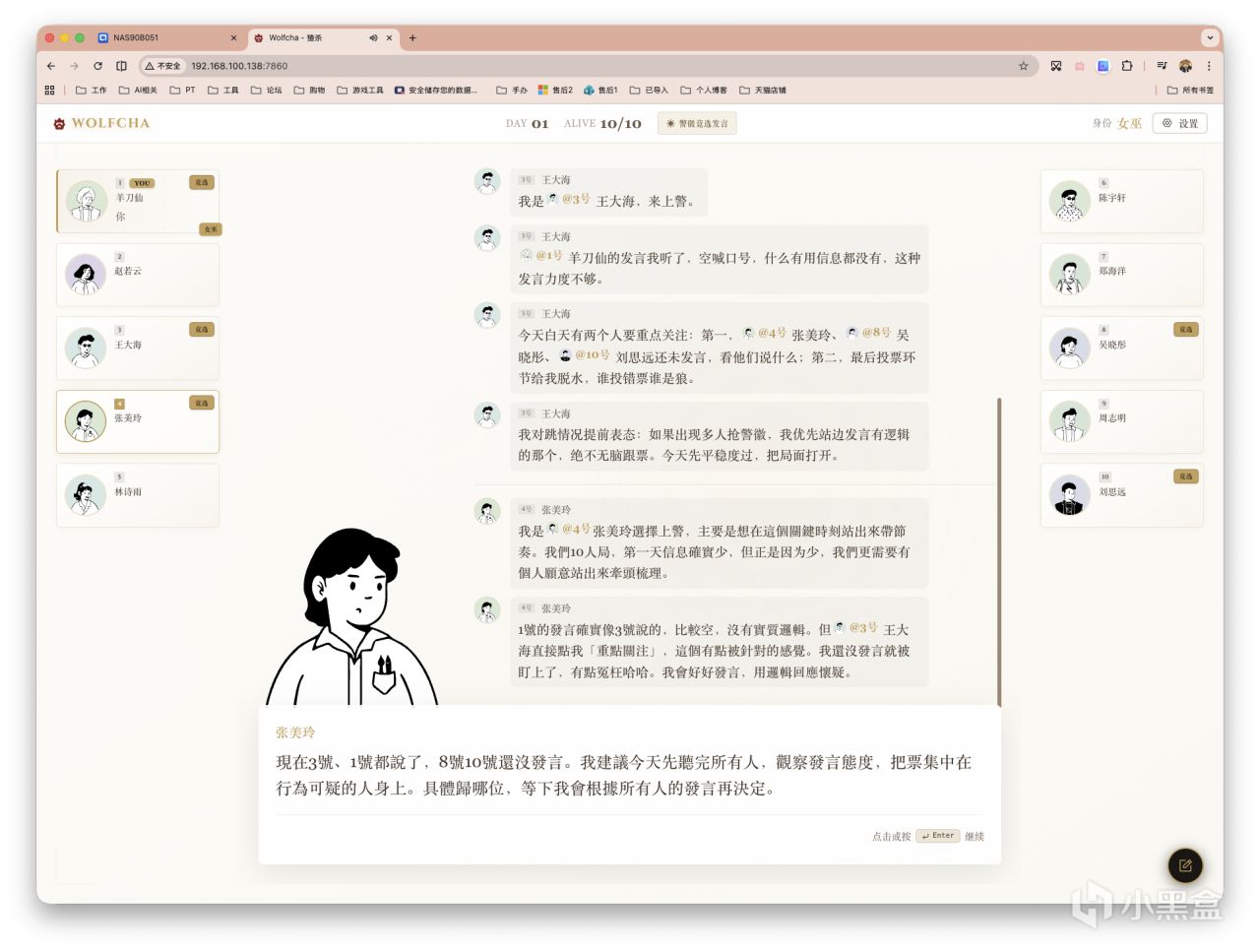Reload the current page
The image size is (1260, 952).
click(x=97, y=66)
